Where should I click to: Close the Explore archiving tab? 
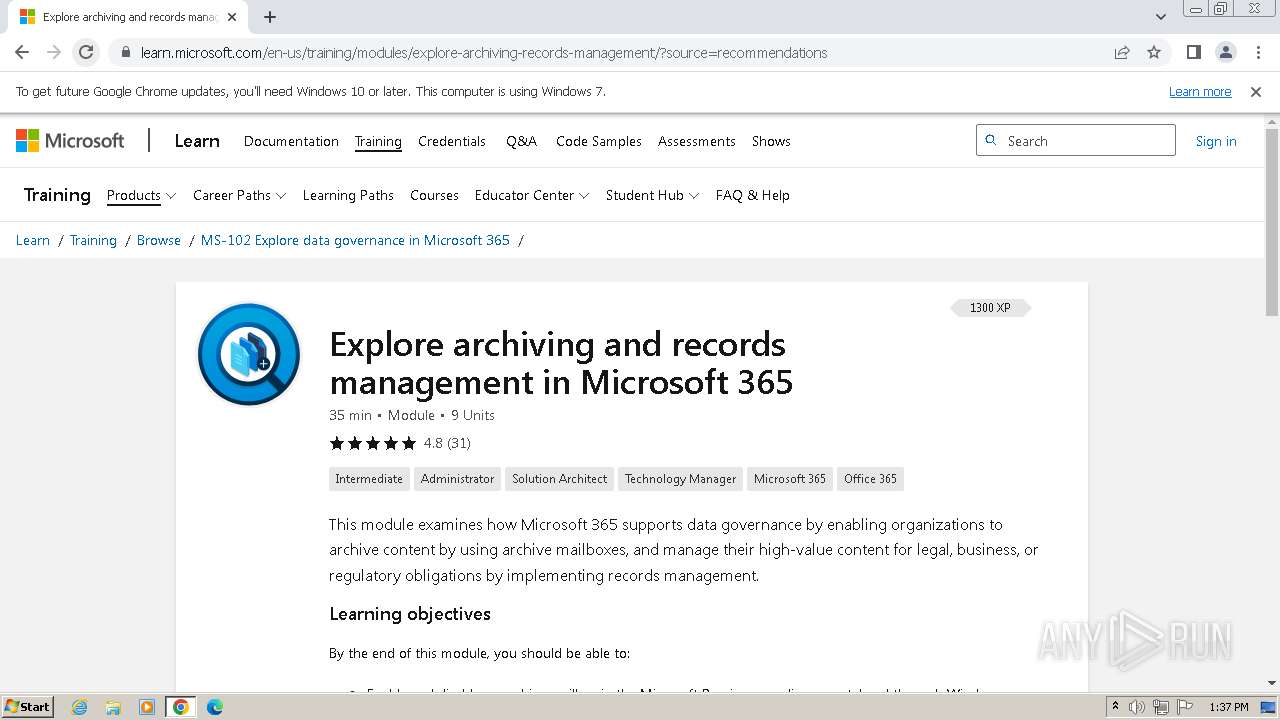coord(232,17)
